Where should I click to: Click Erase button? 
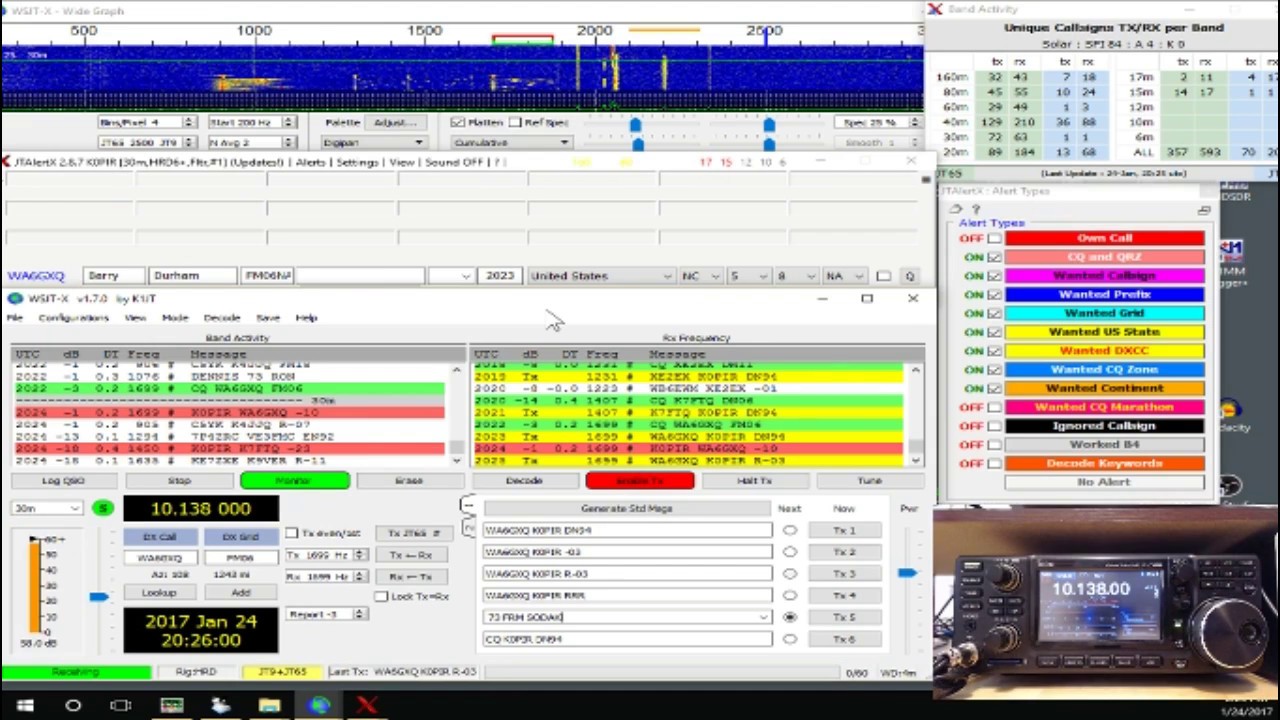[x=408, y=481]
